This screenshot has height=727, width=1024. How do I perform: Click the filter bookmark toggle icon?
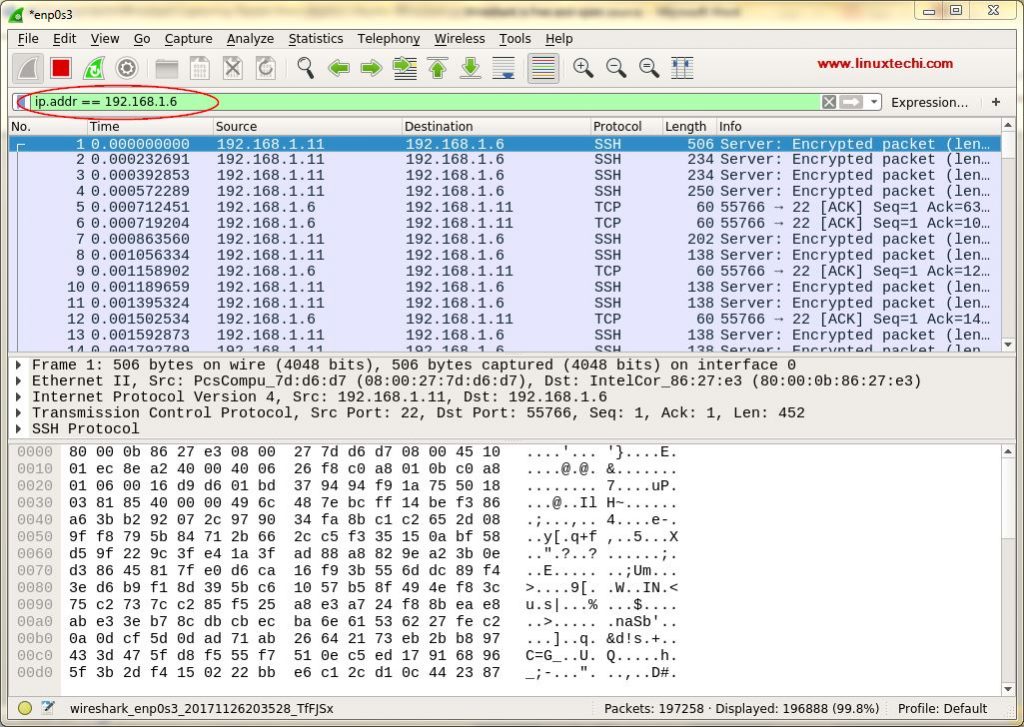(20, 102)
